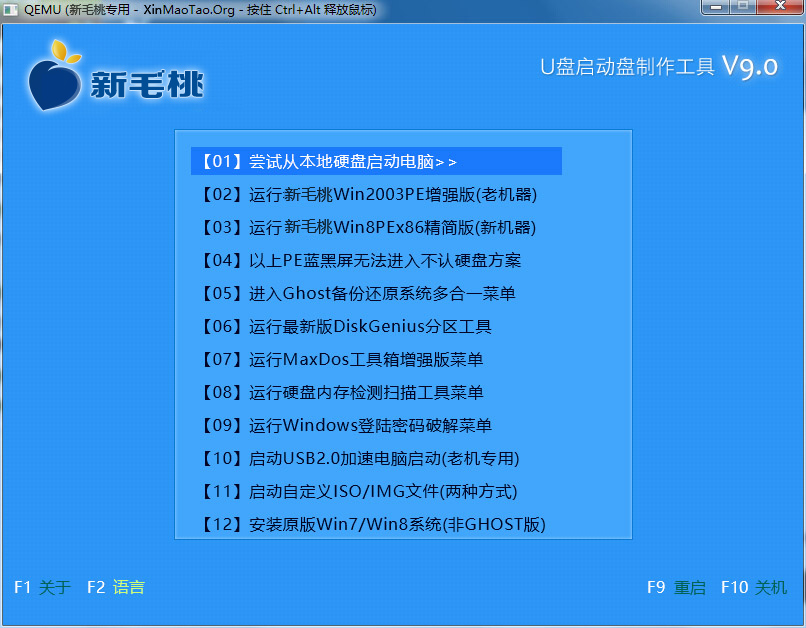Screen dimensions: 806x628
Task: Click F1 关于 link
Action: [x=43, y=587]
